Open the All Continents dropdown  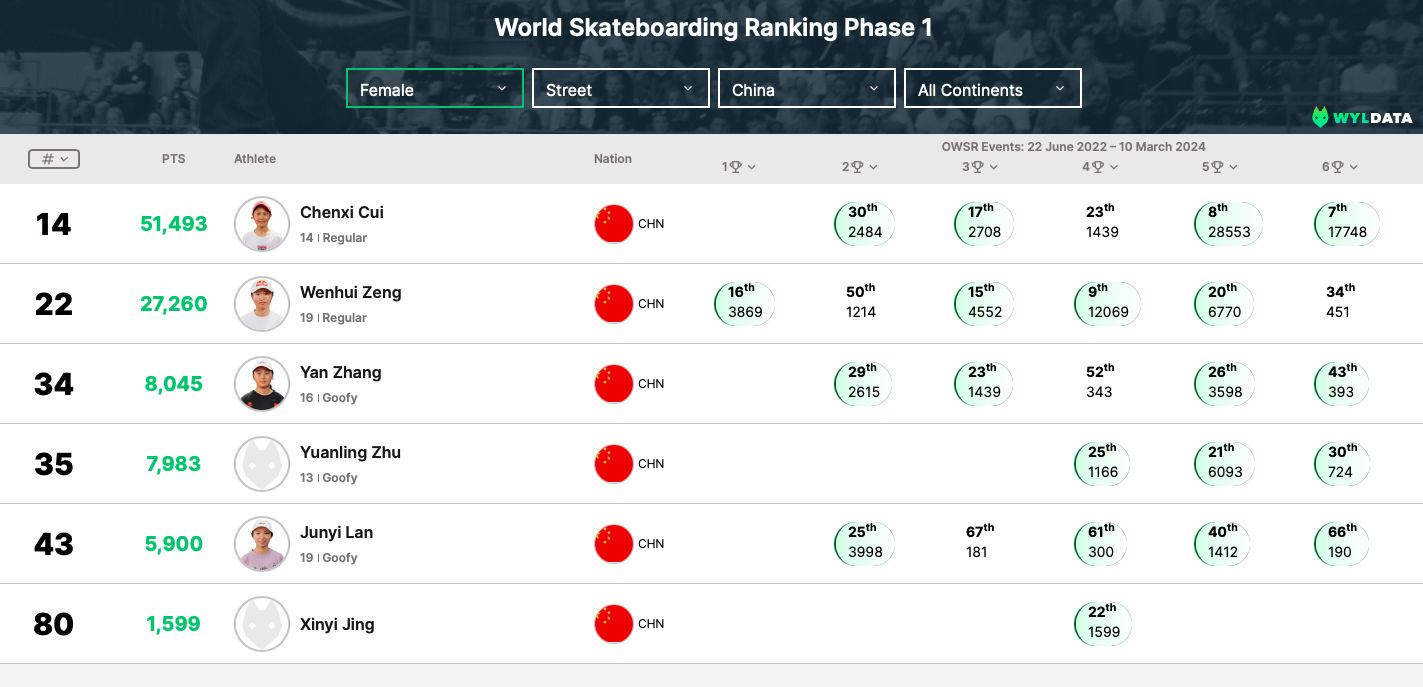point(992,88)
